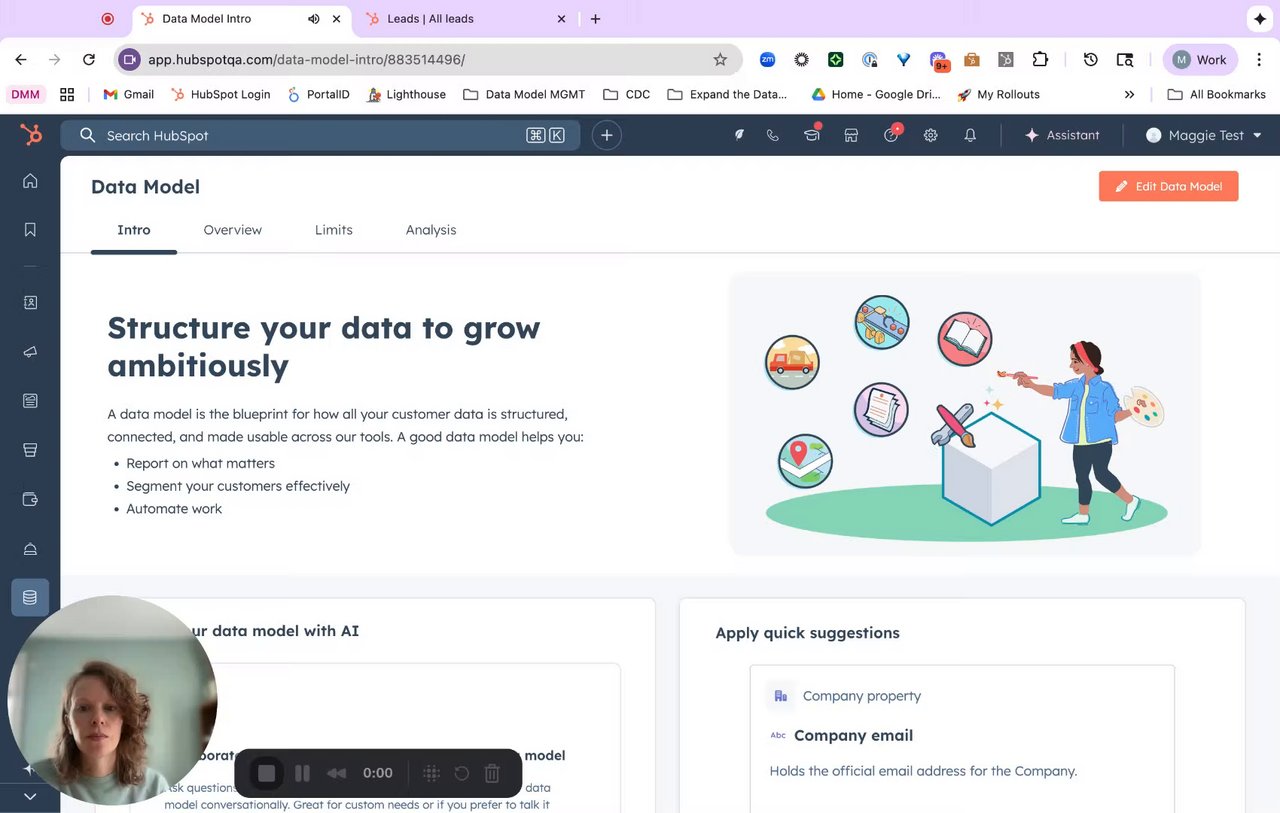The width and height of the screenshot is (1280, 813).
Task: Select the Intro tab
Action: click(134, 230)
